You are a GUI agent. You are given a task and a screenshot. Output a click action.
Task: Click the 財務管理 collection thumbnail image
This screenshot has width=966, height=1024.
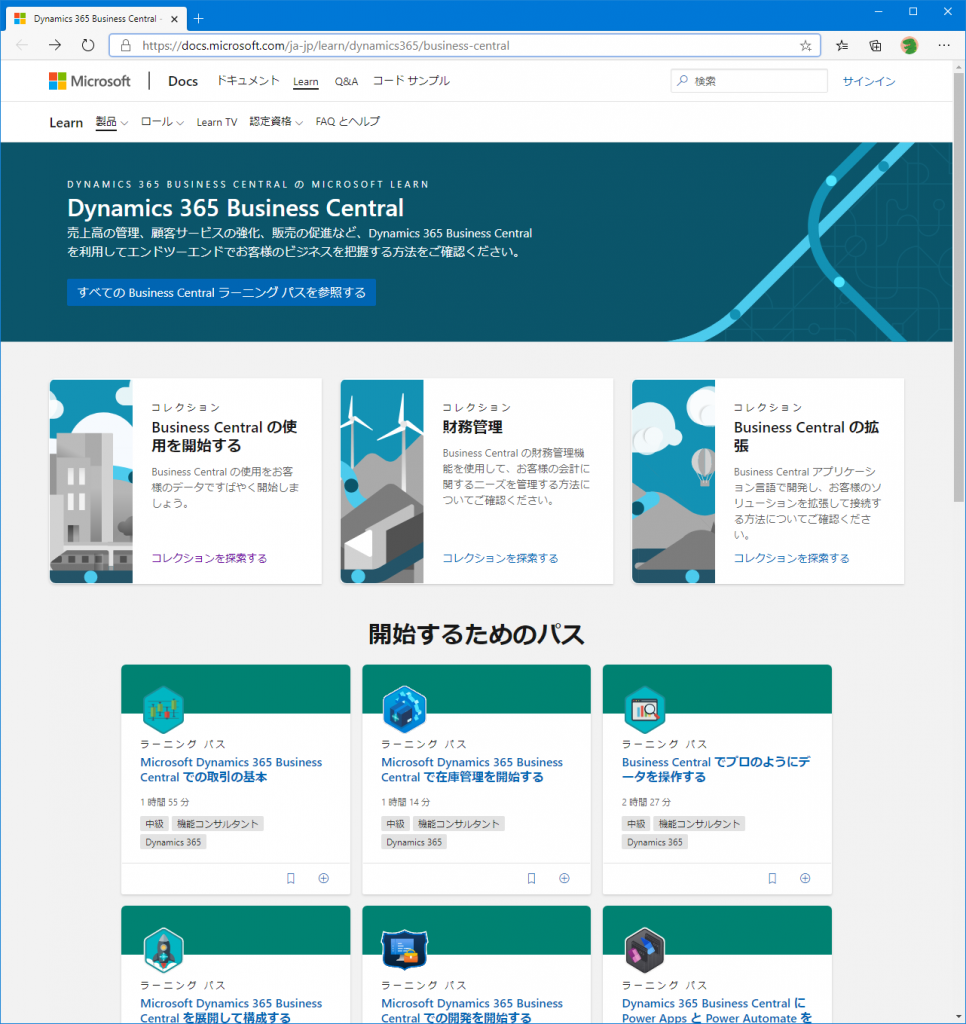click(x=382, y=481)
